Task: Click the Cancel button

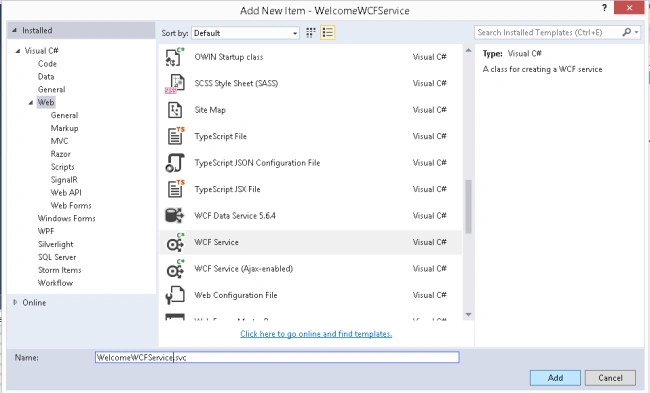Action: [x=610, y=378]
